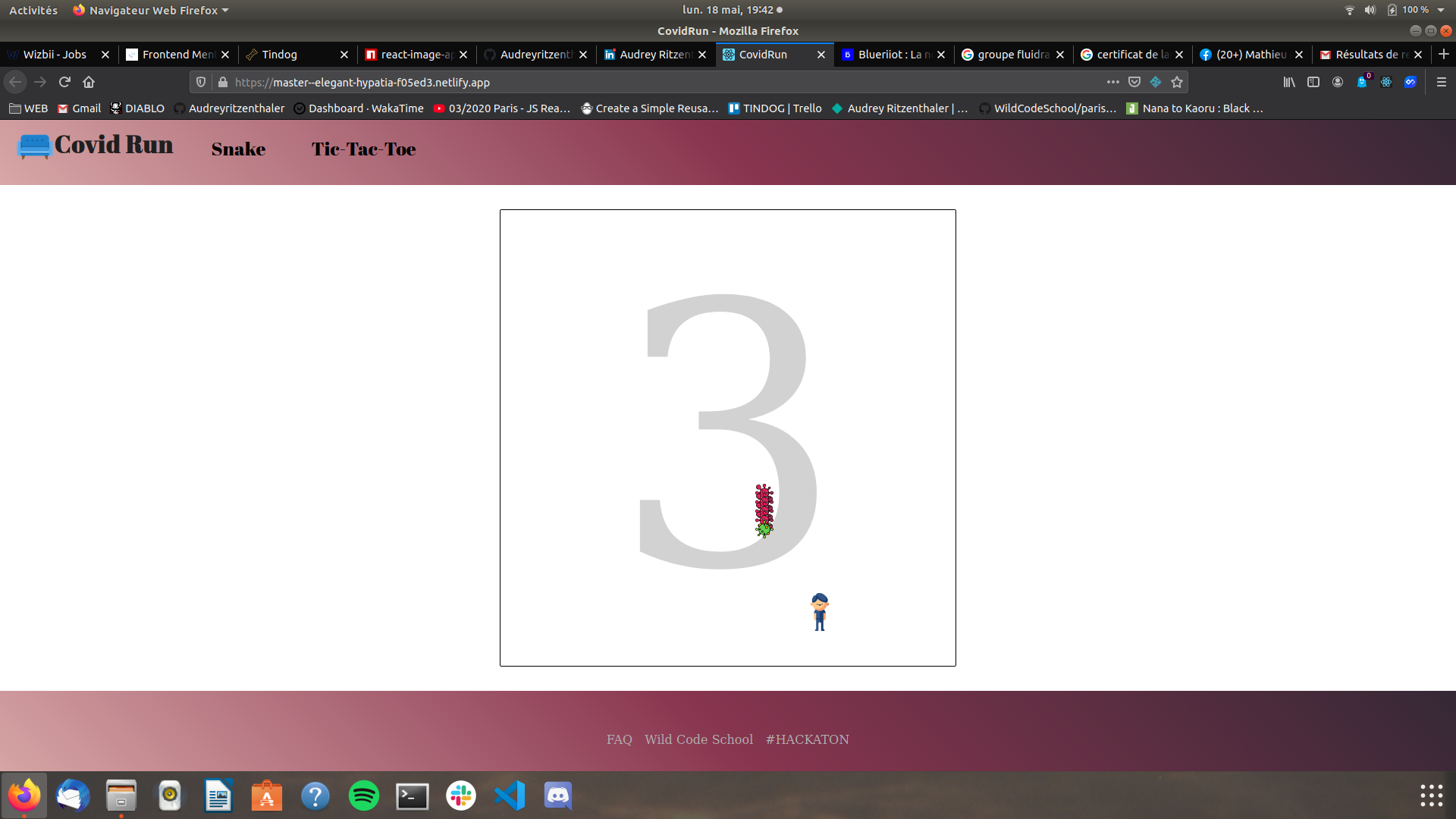Launch Thunderbird from the dock
Image resolution: width=1456 pixels, height=819 pixels.
click(73, 795)
